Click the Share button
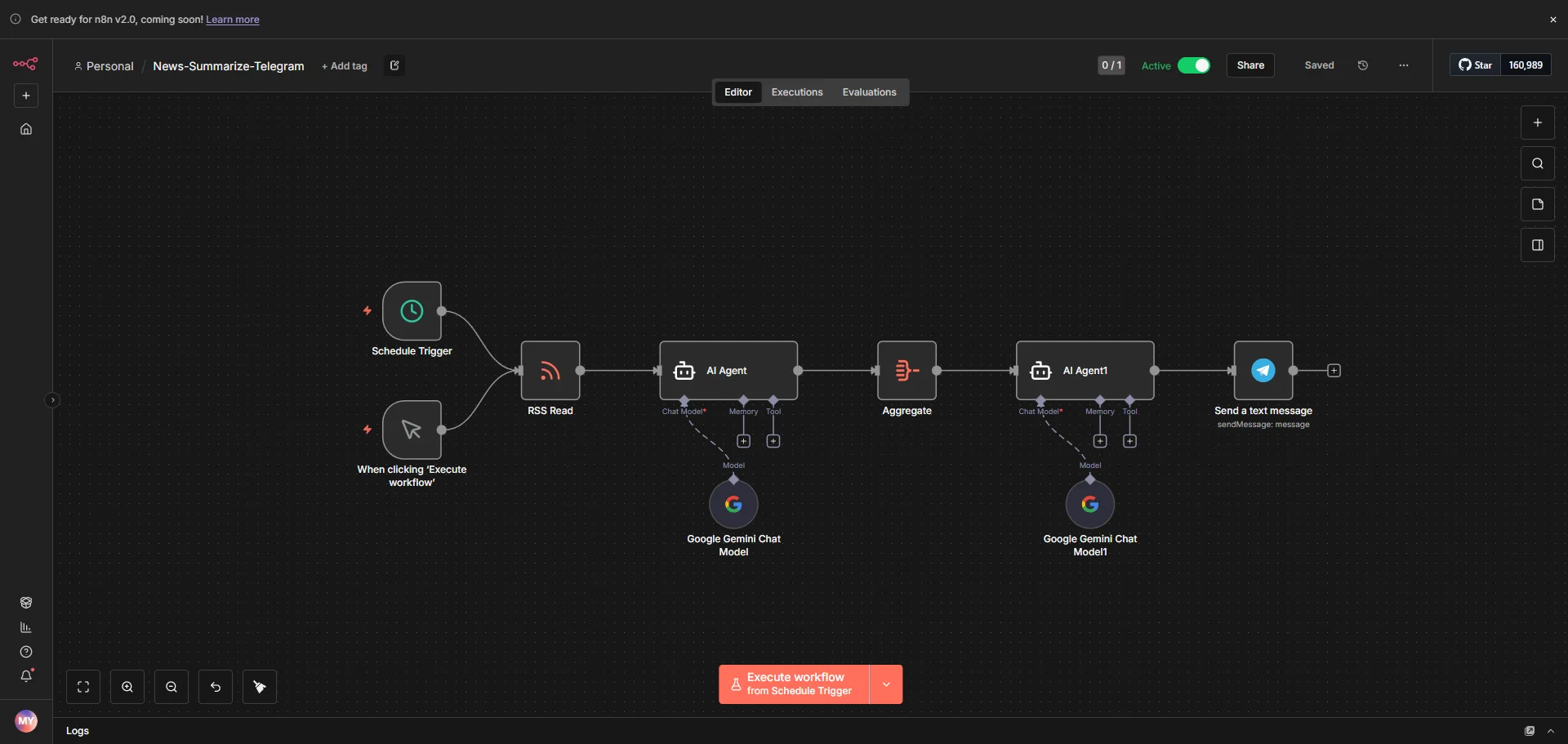The width and height of the screenshot is (1568, 744). [1249, 65]
